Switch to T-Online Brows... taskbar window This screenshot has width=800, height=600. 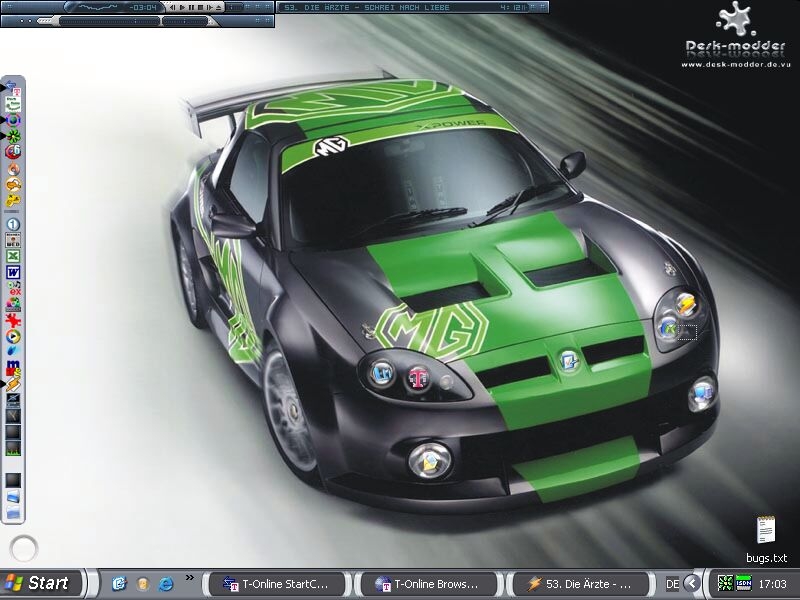[x=429, y=584]
